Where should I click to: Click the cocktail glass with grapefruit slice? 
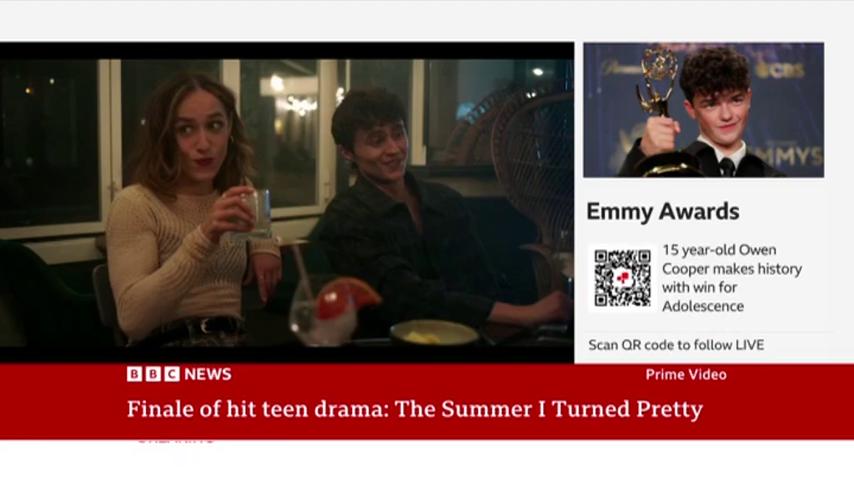(332, 311)
